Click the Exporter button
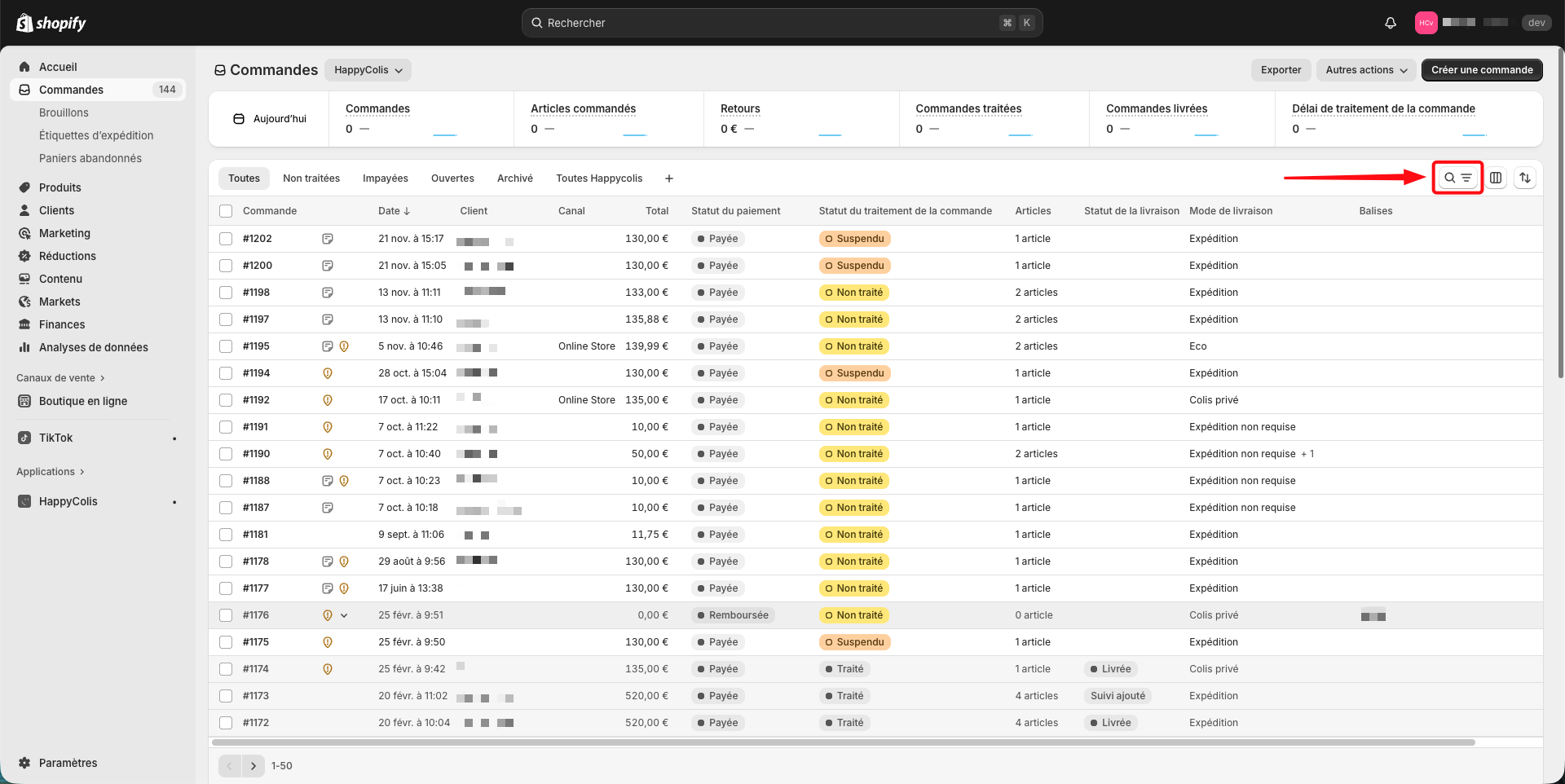 1281,70
